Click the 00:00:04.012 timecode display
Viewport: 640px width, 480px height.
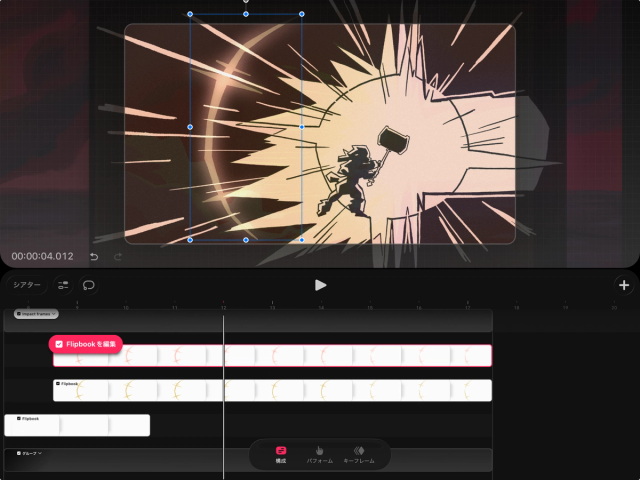pyautogui.click(x=42, y=256)
